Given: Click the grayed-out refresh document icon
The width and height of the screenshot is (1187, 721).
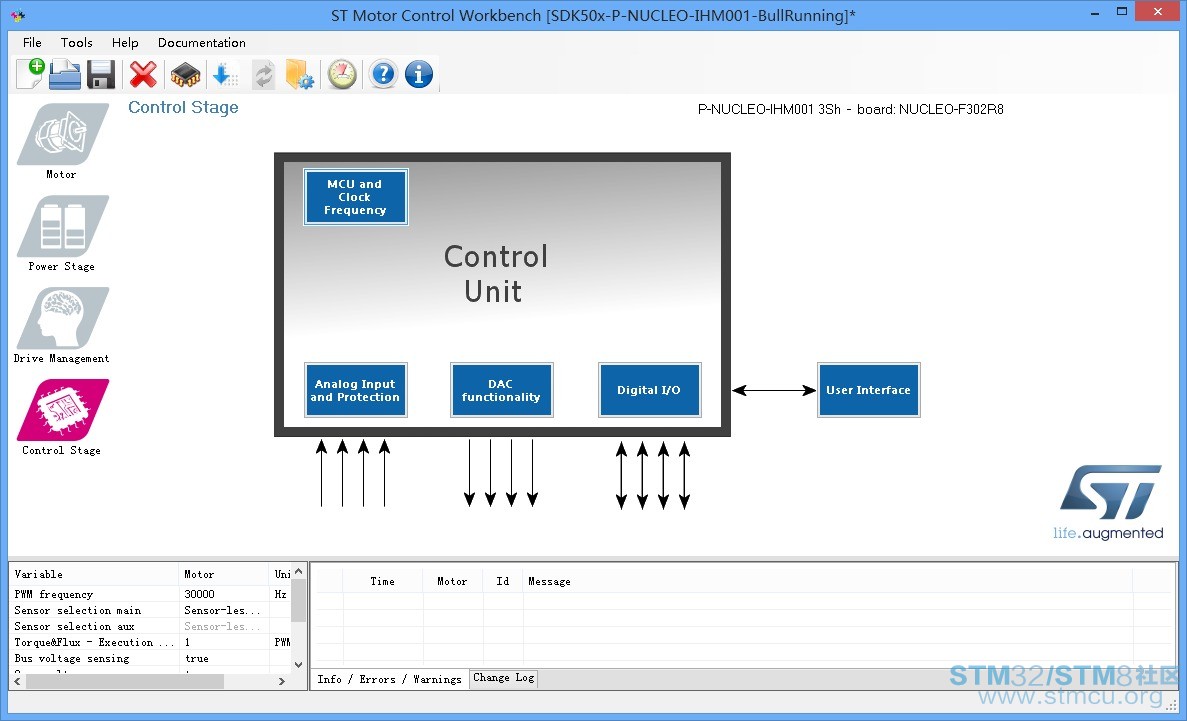Looking at the screenshot, I should [263, 74].
